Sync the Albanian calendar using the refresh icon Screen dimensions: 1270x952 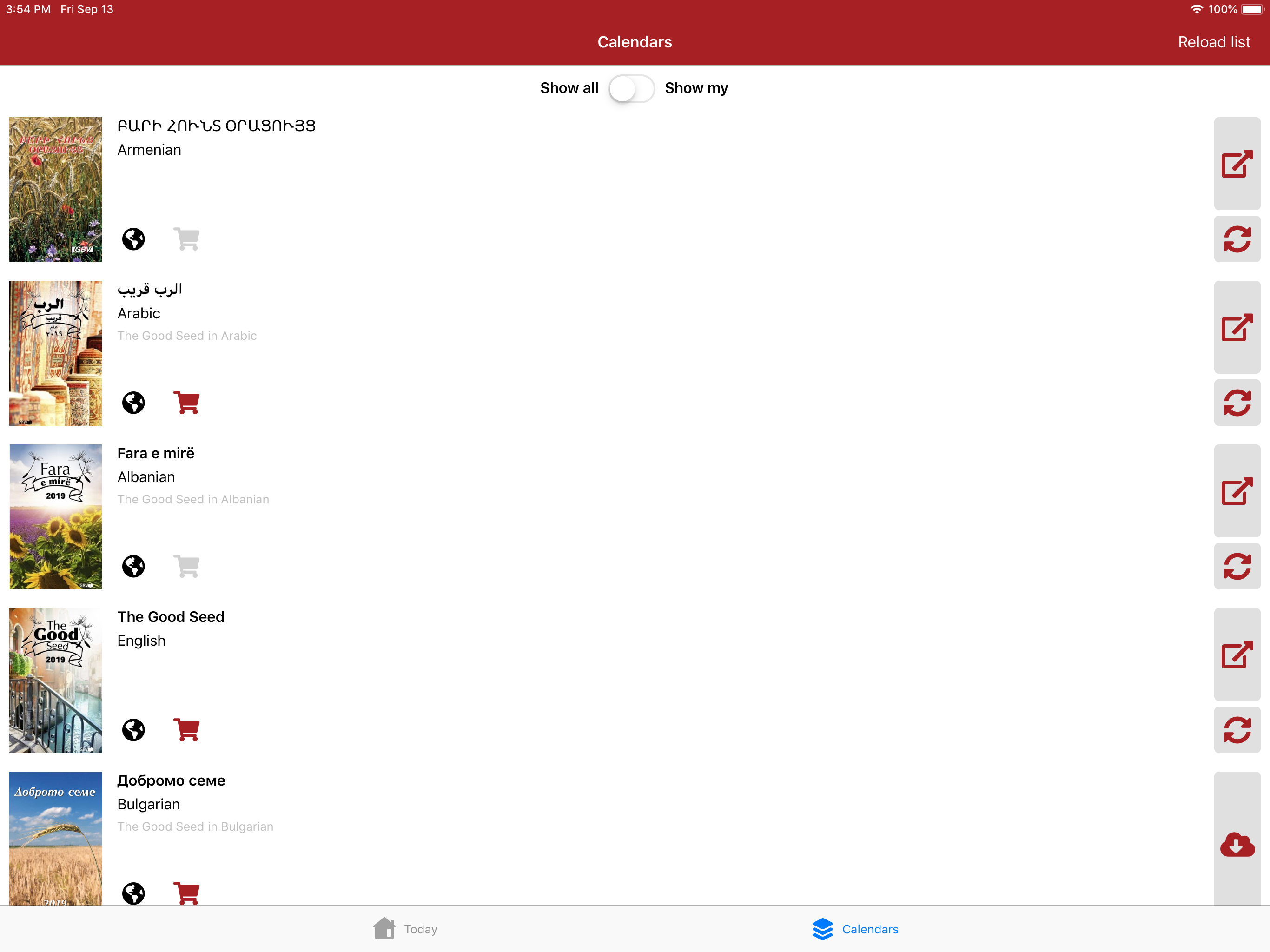1236,566
